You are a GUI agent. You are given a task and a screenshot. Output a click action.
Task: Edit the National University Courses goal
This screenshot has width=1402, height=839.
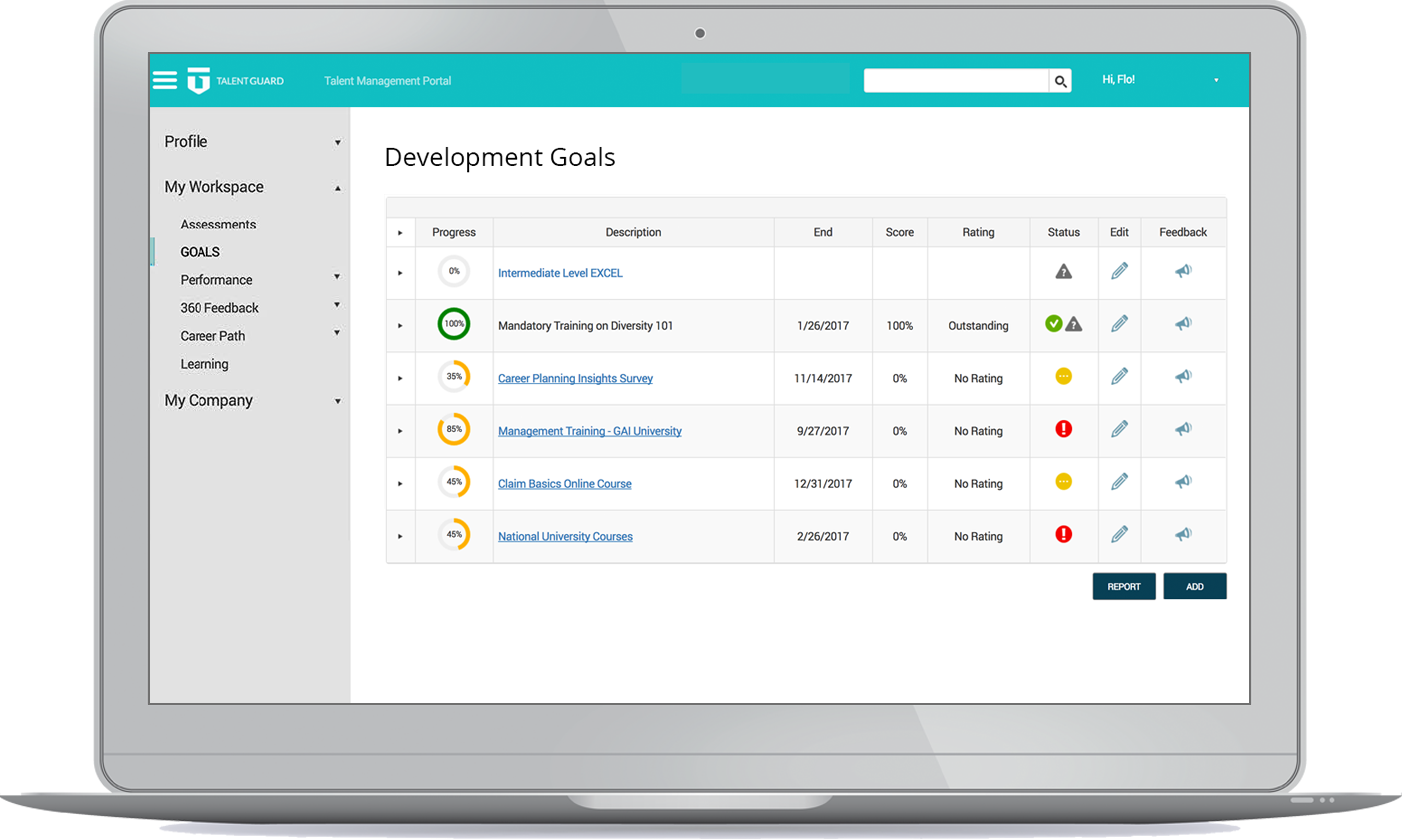pos(1119,535)
